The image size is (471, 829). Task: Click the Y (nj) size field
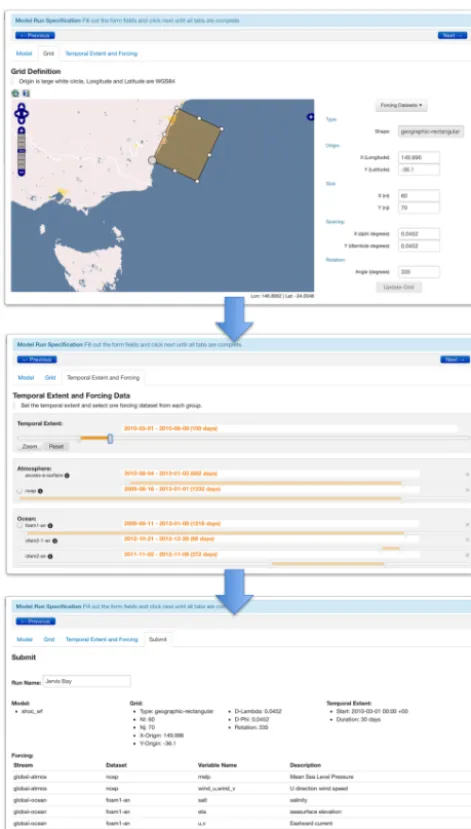[x=419, y=208]
